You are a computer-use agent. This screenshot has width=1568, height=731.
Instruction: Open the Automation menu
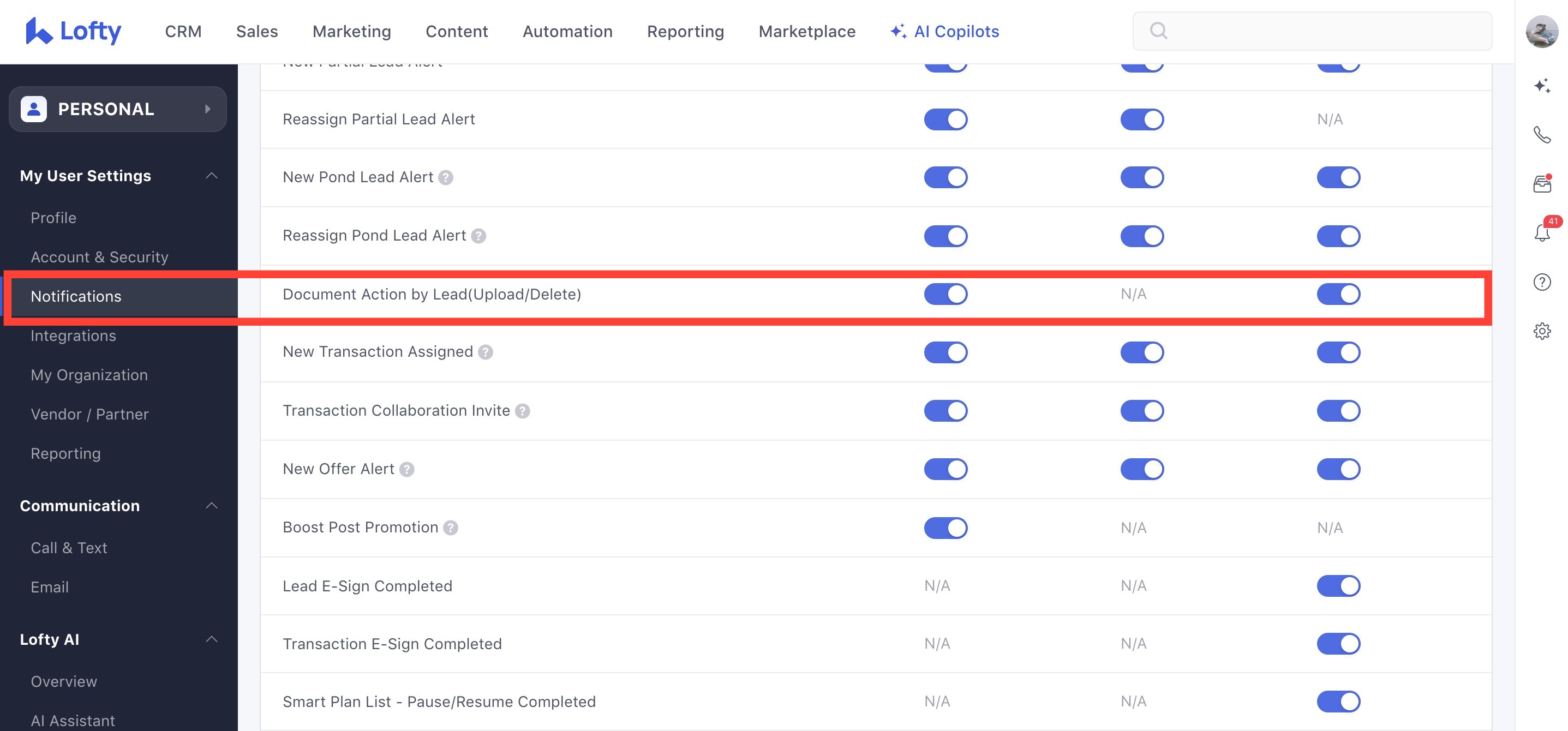[567, 31]
